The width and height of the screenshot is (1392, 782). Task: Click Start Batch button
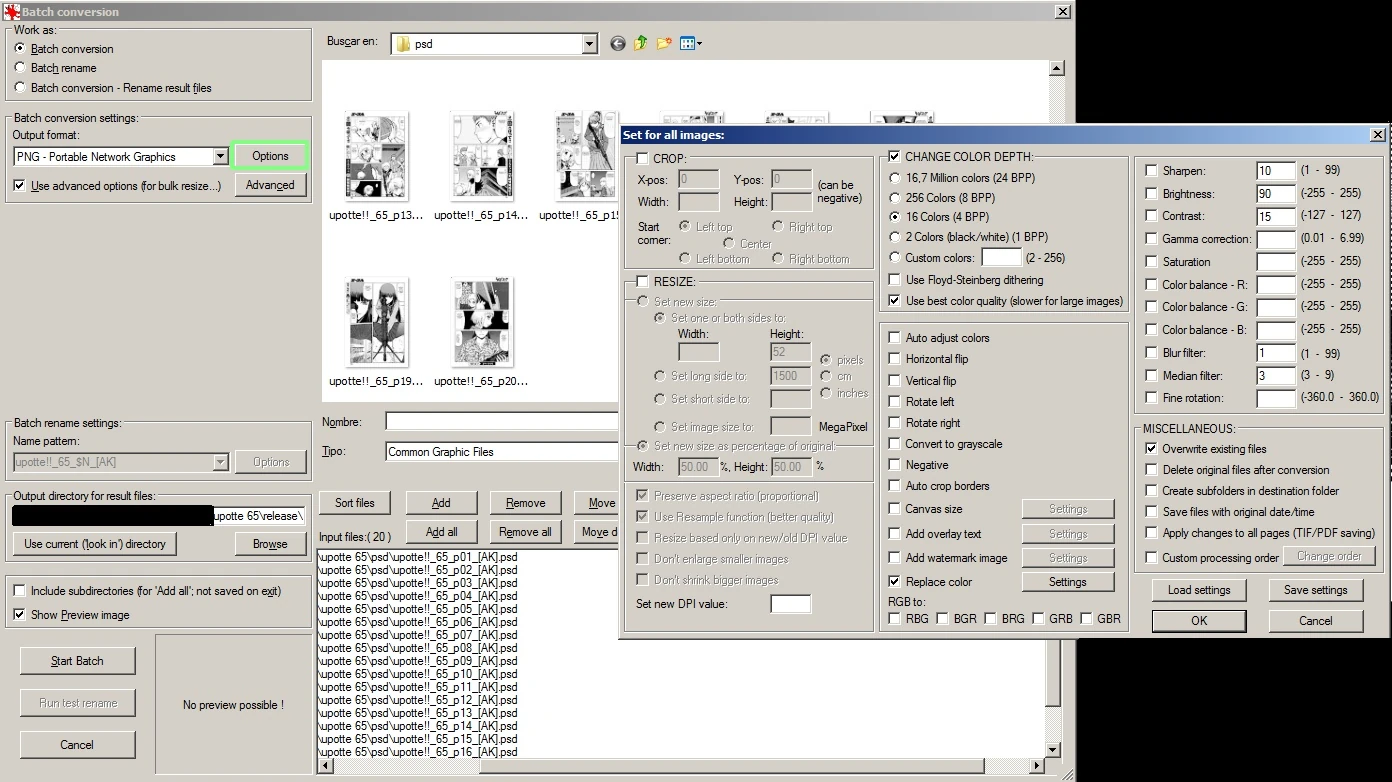(77, 661)
